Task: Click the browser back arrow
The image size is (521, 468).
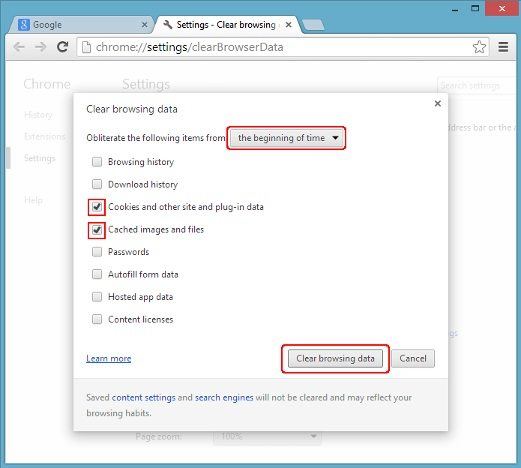Action: (19, 47)
